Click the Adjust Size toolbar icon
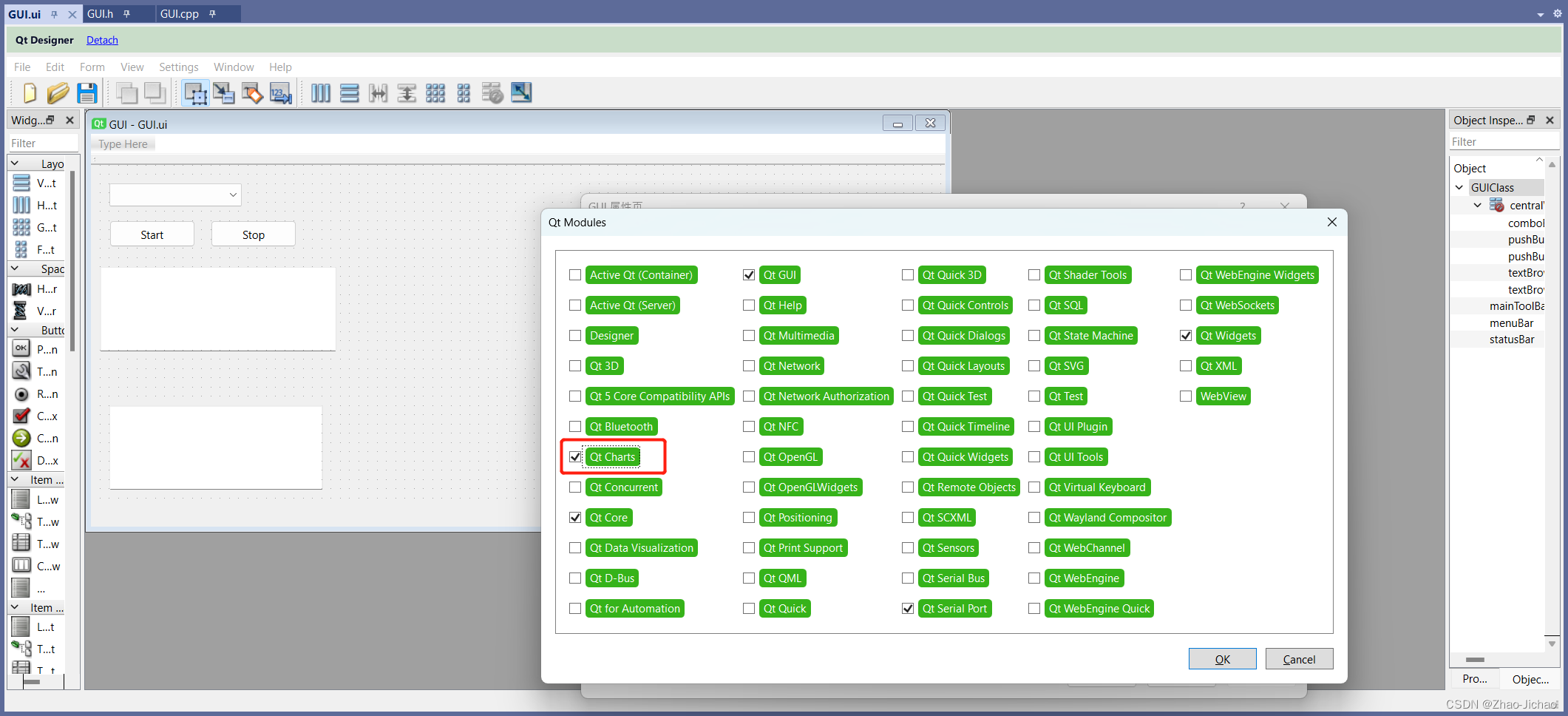Screen dimensions: 1568x716 pyautogui.click(x=521, y=93)
